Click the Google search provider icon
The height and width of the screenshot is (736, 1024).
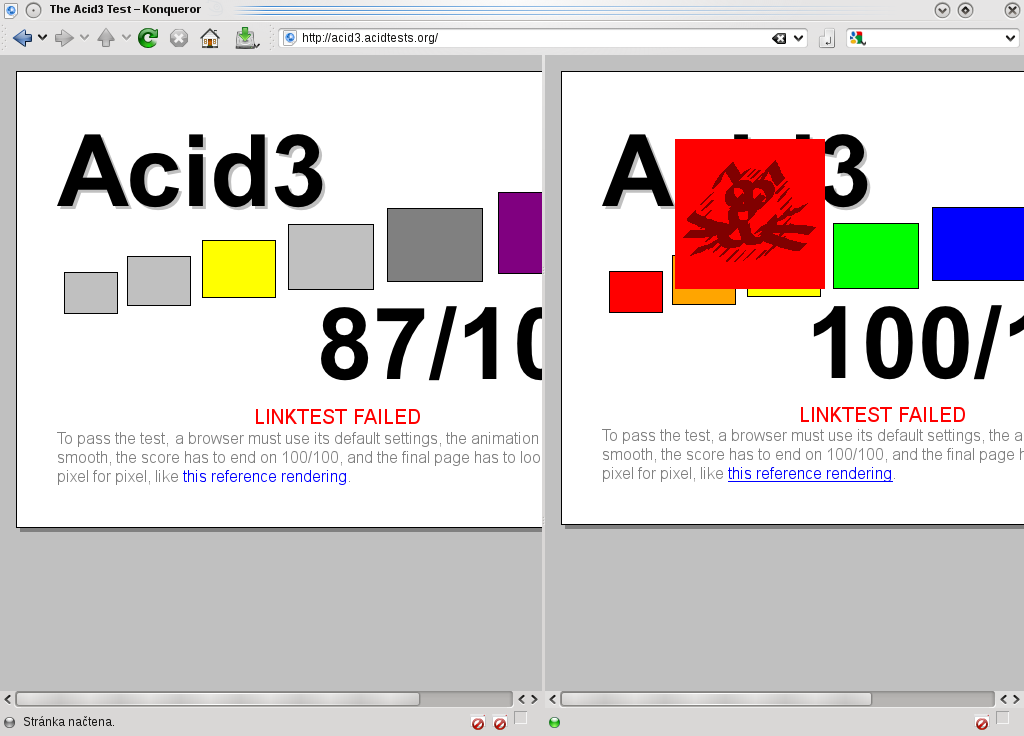pyautogui.click(x=857, y=39)
